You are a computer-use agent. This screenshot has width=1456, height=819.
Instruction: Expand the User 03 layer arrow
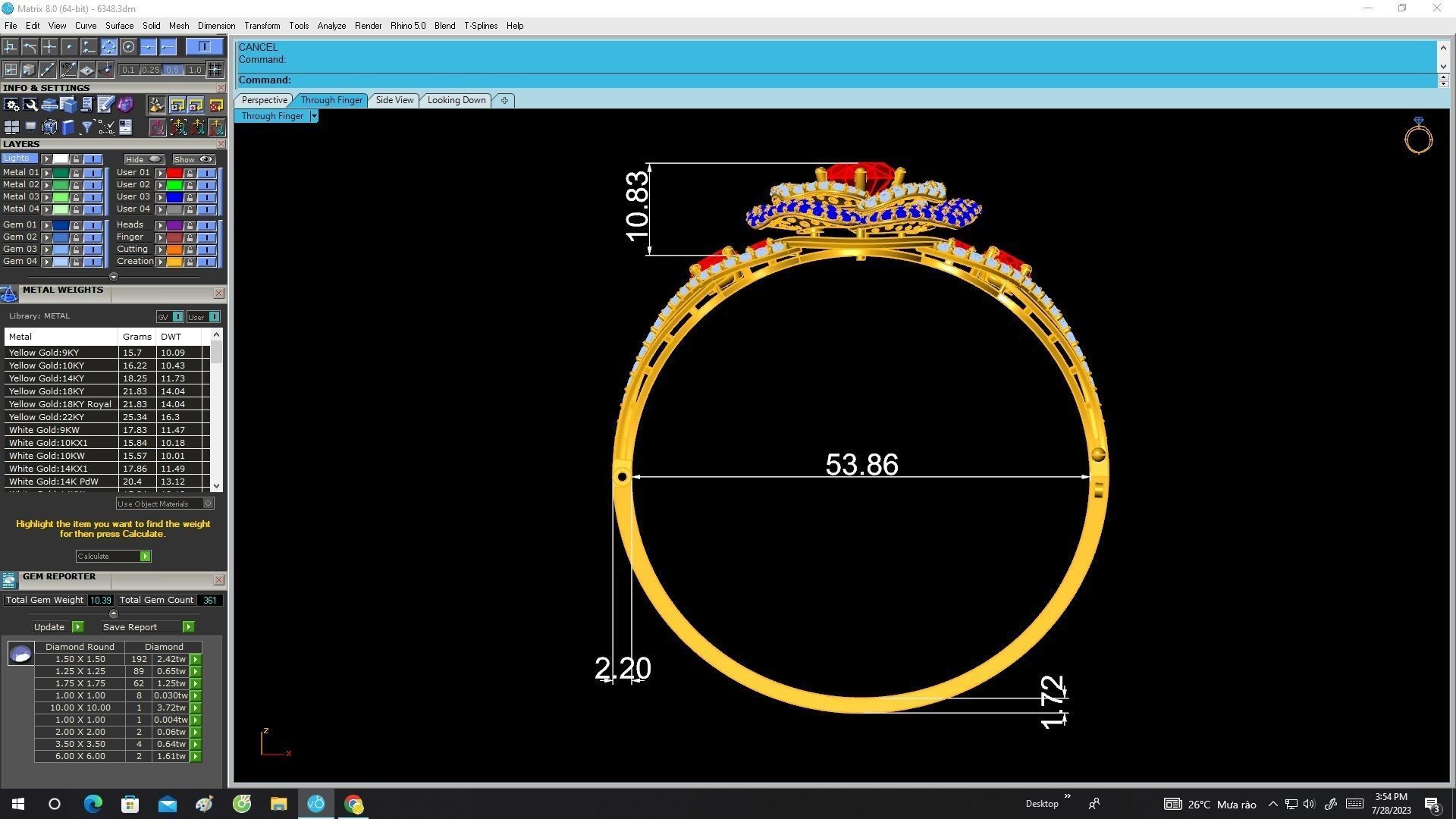click(160, 197)
